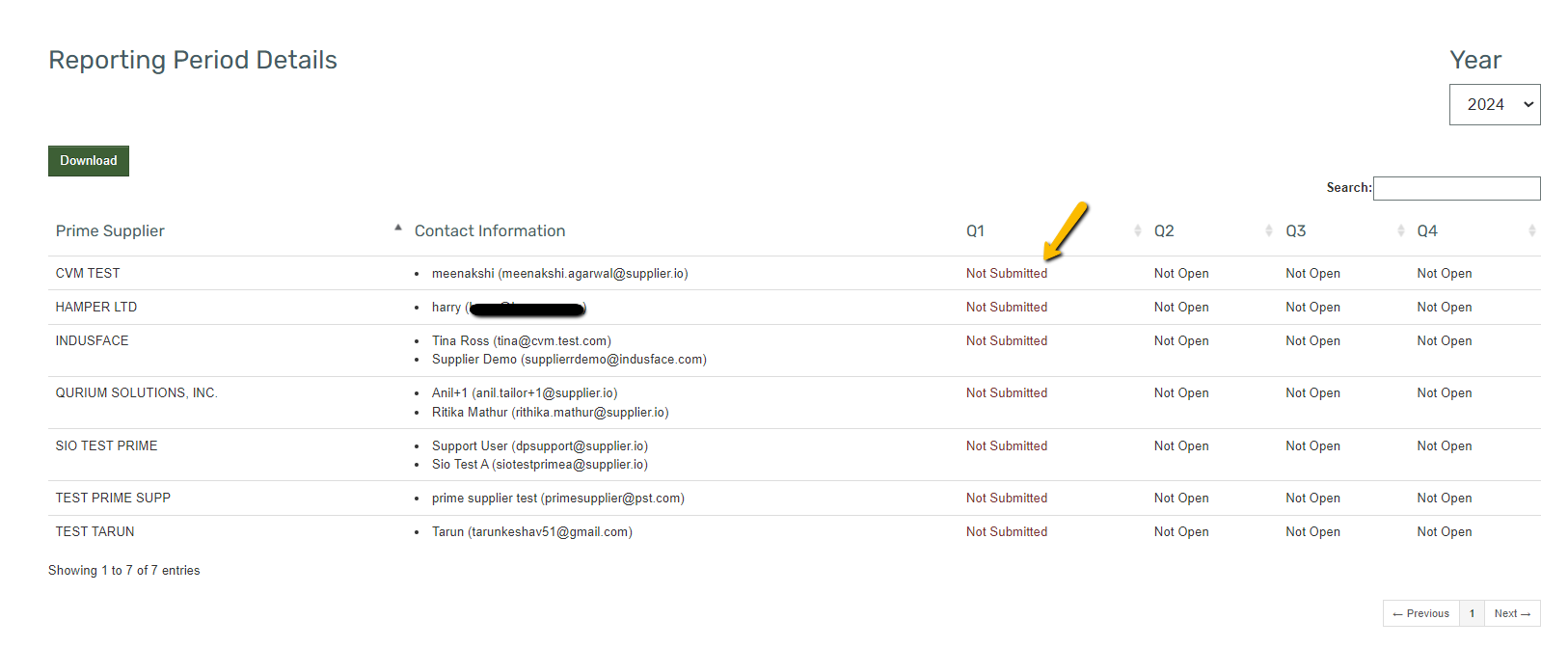Click Q2 Not Open for HAMPER LTD
This screenshot has width=1568, height=647.
click(x=1181, y=308)
